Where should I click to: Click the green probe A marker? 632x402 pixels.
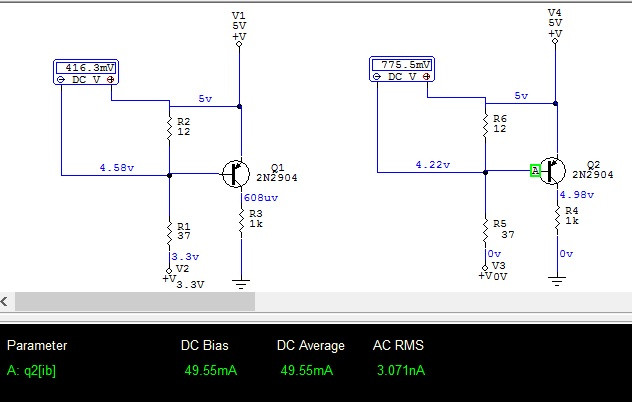tap(535, 171)
